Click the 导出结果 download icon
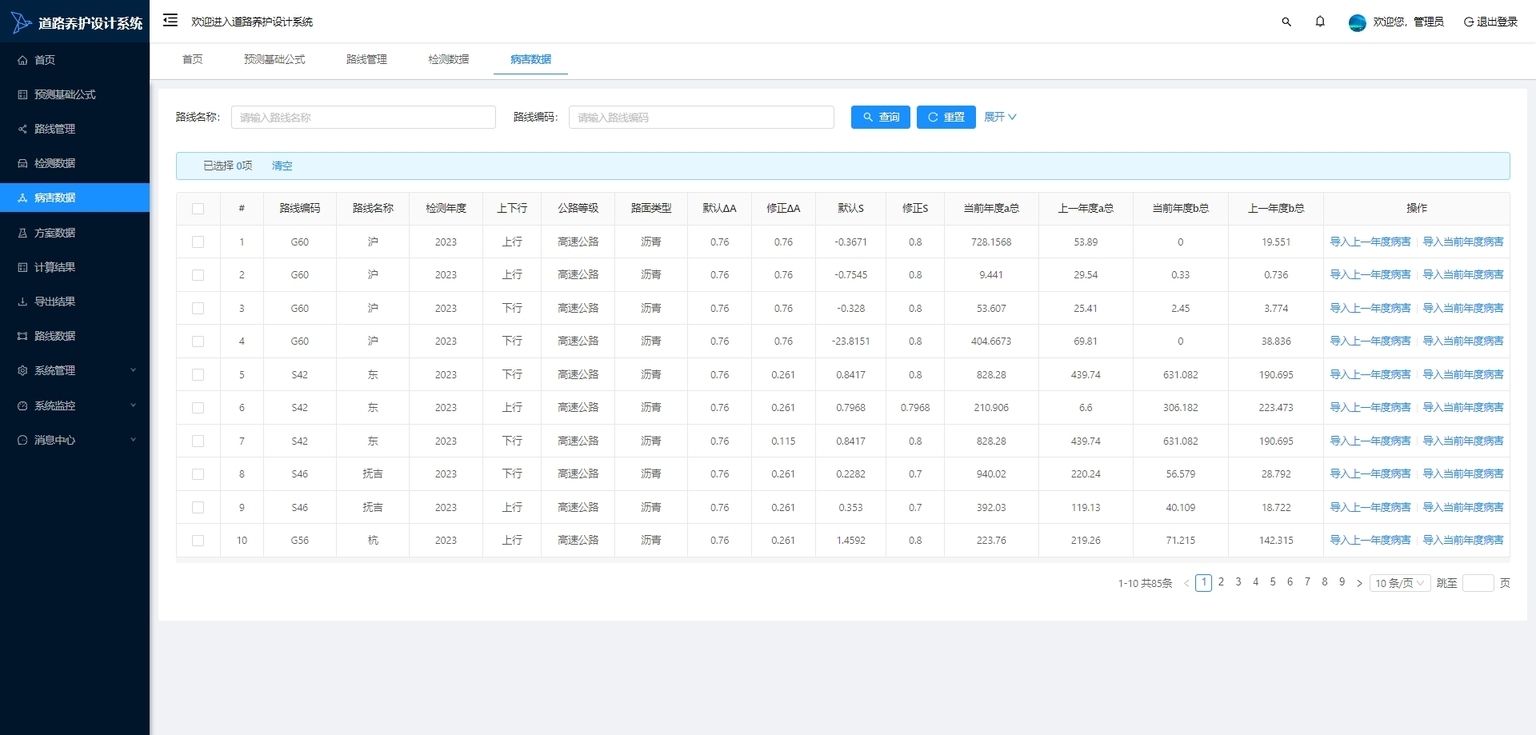Screen dimensions: 1536x735 (23, 302)
